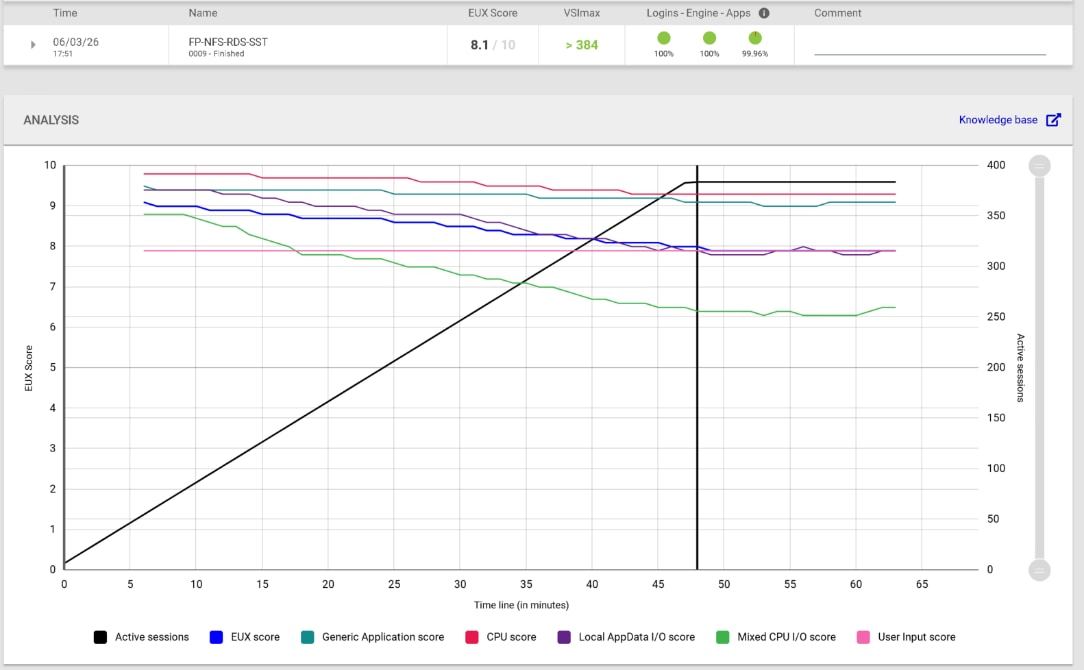Toggle the CPU score red legend swatch
This screenshot has width=1084, height=670.
tap(472, 637)
